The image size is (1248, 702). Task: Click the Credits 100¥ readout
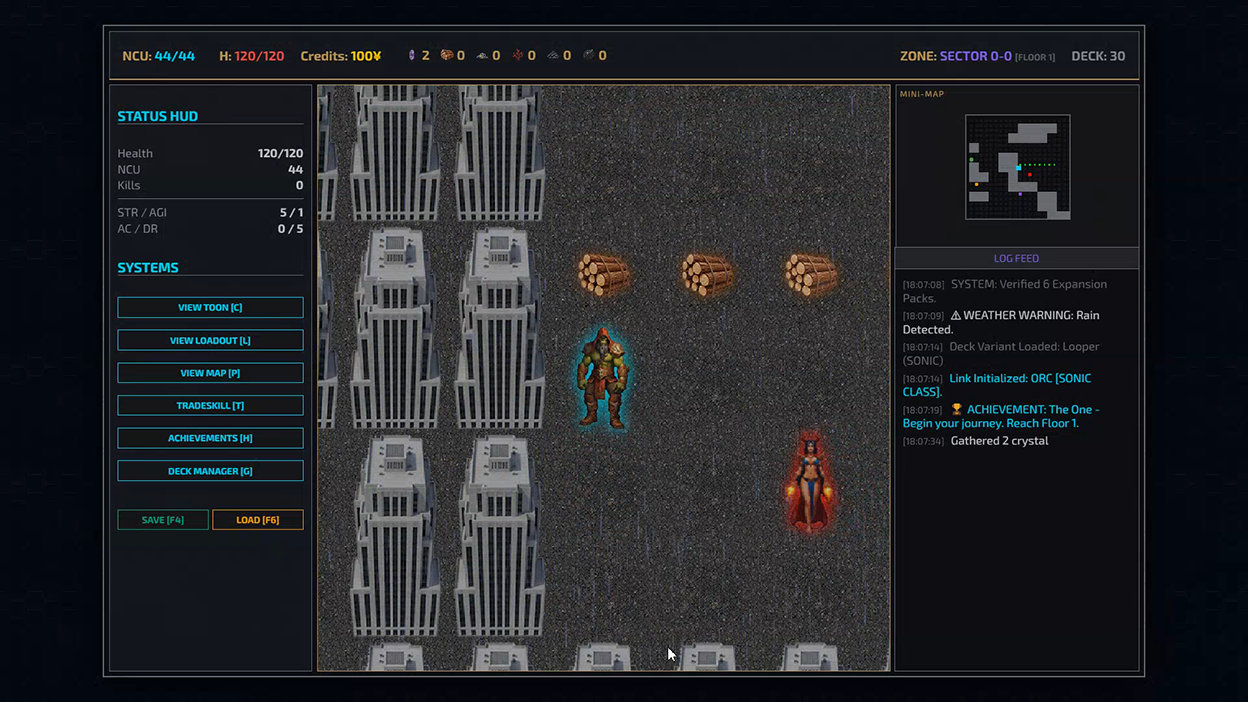coord(341,56)
